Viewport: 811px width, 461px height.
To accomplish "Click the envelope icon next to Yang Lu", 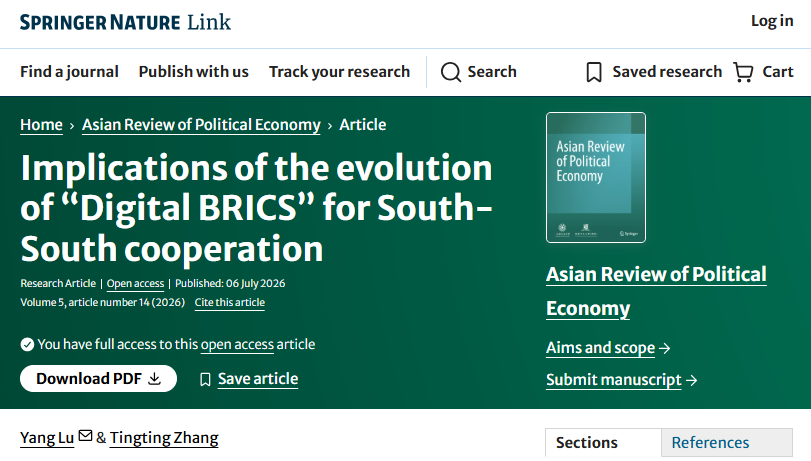I will [85, 436].
